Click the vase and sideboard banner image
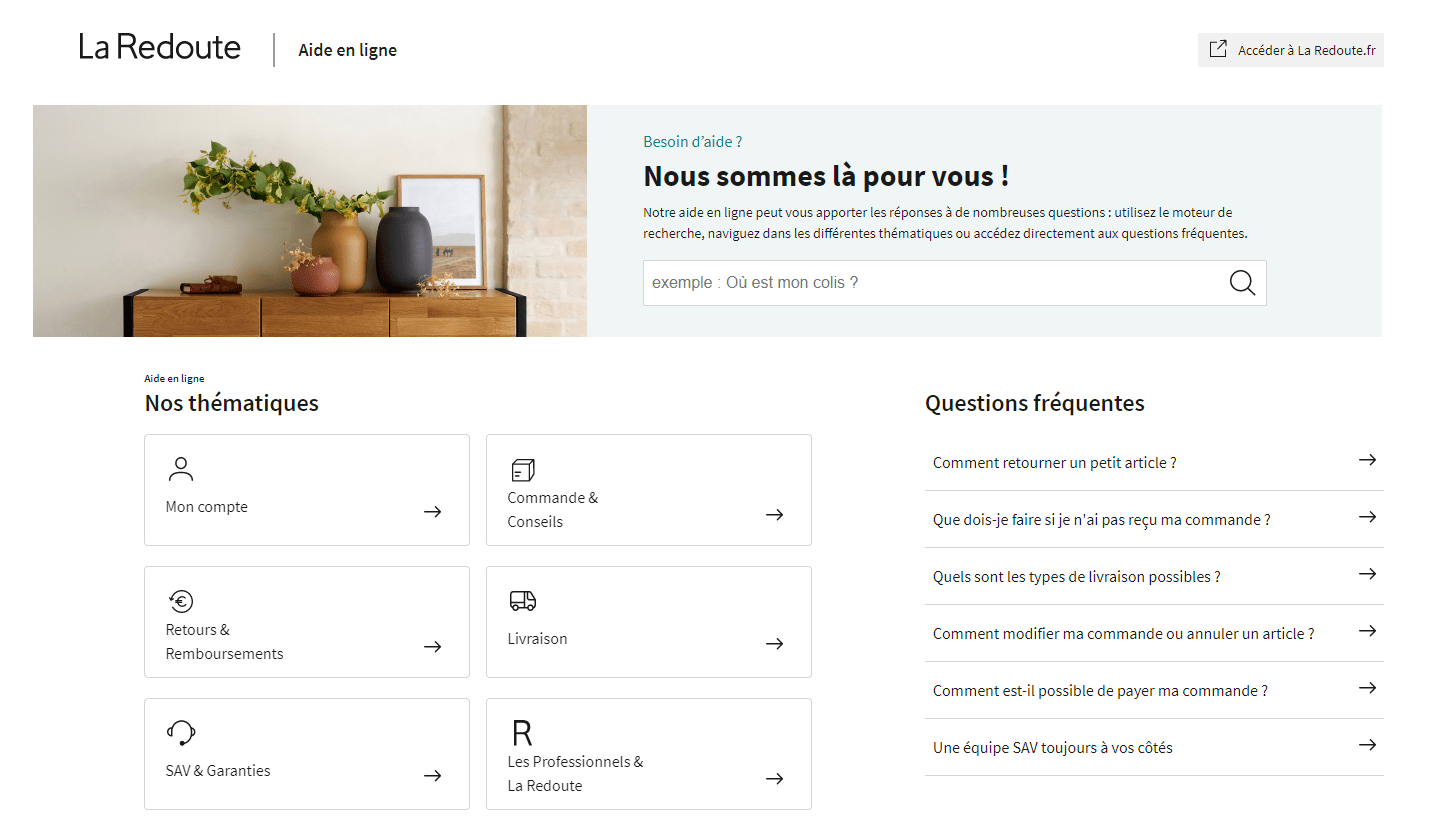 (310, 221)
